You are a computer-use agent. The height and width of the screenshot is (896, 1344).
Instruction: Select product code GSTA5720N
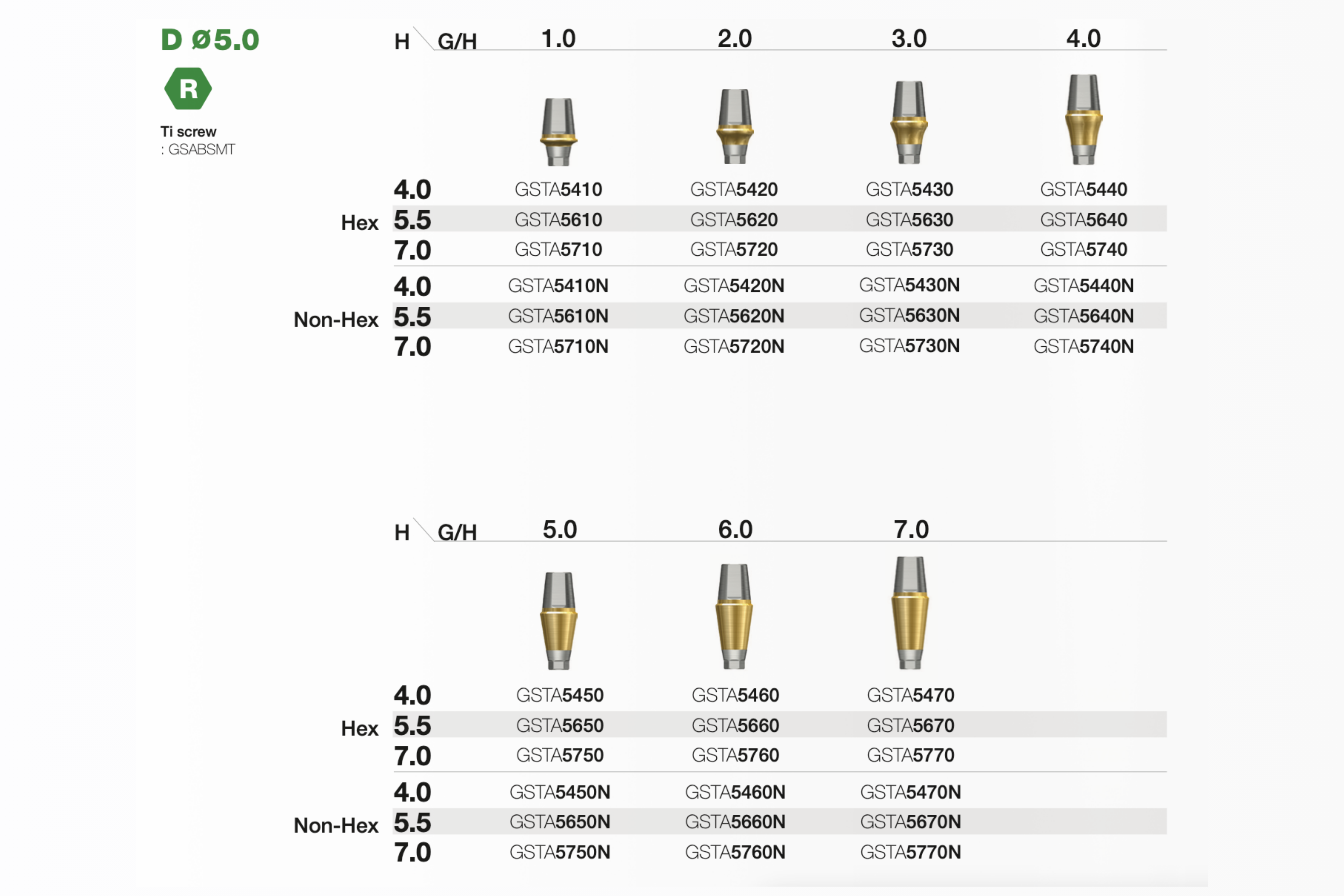tap(734, 346)
